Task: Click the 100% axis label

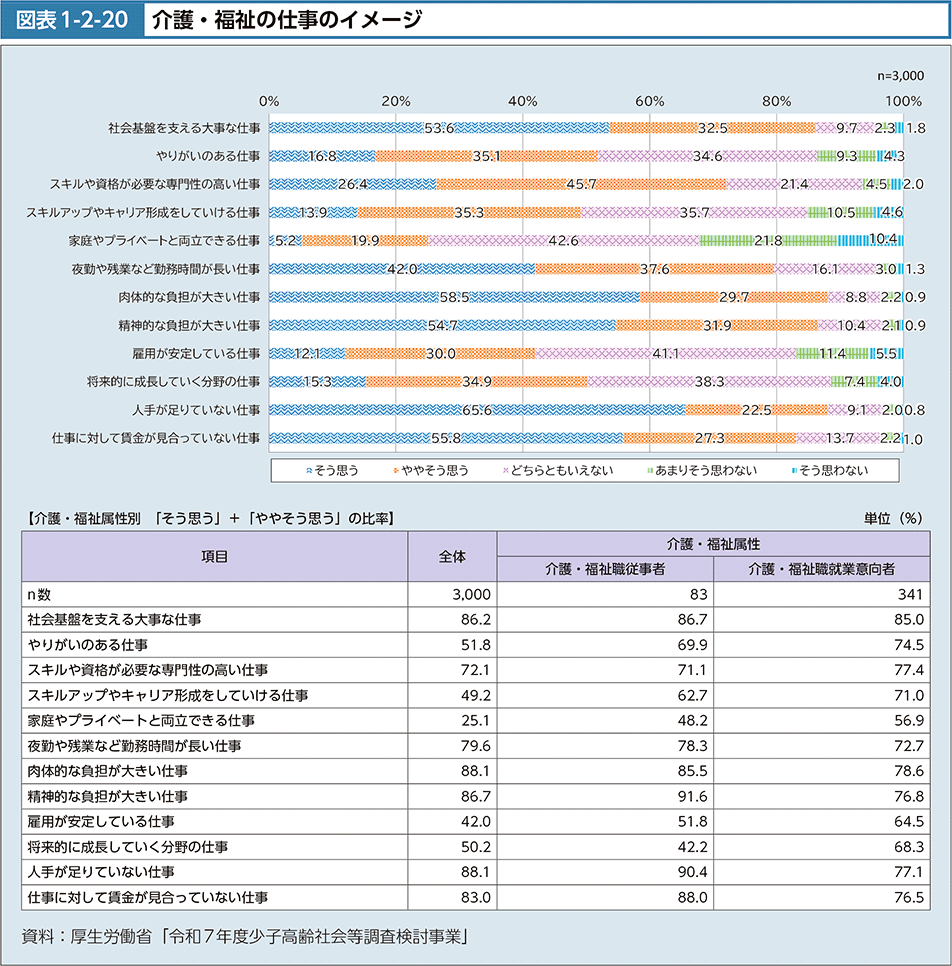Action: click(904, 101)
